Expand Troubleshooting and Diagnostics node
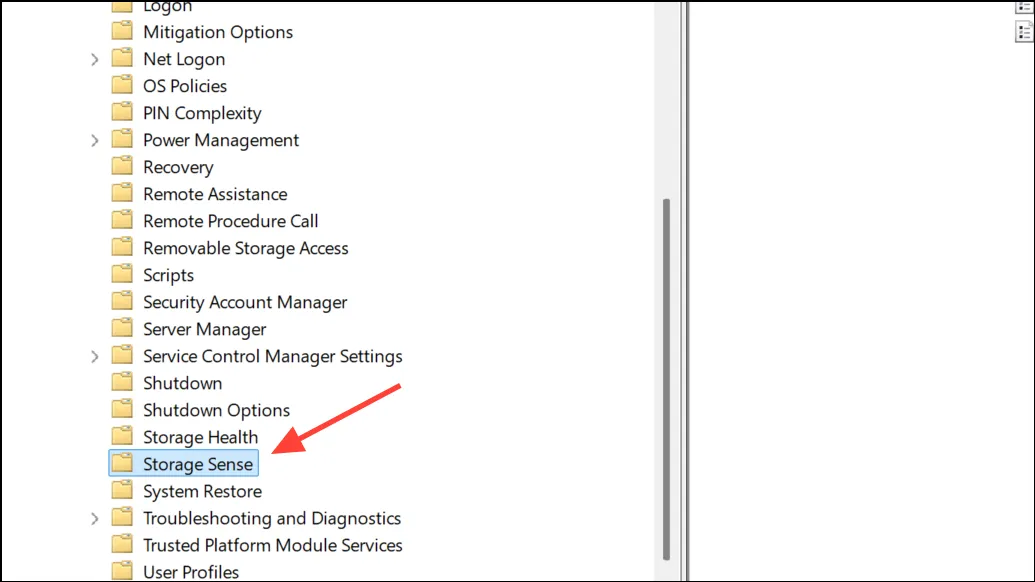 click(x=94, y=519)
